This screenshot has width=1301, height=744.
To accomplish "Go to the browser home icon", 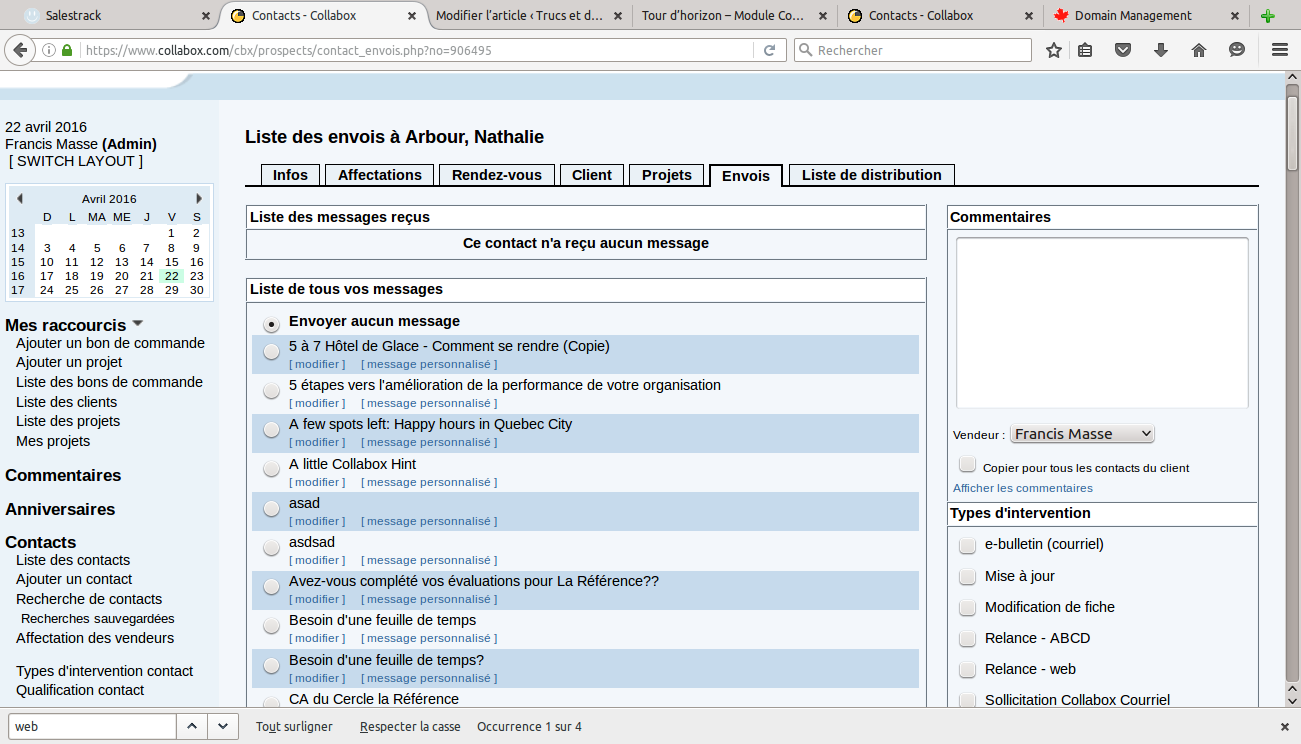I will click(1199, 50).
